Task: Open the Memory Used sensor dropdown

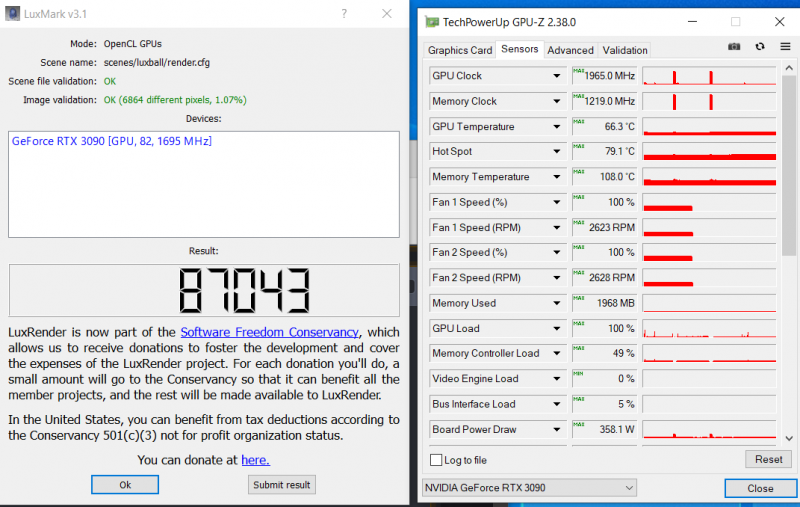Action: point(557,303)
